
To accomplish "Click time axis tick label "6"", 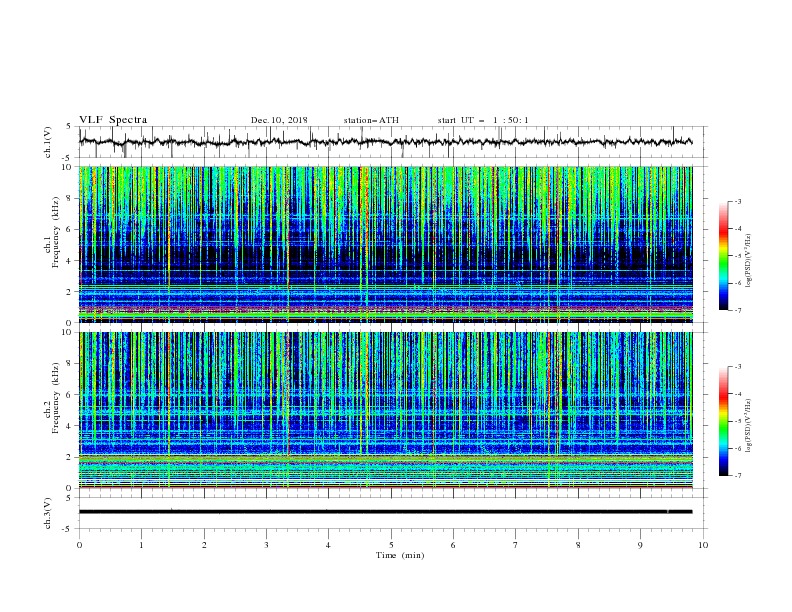I will tap(454, 545).
